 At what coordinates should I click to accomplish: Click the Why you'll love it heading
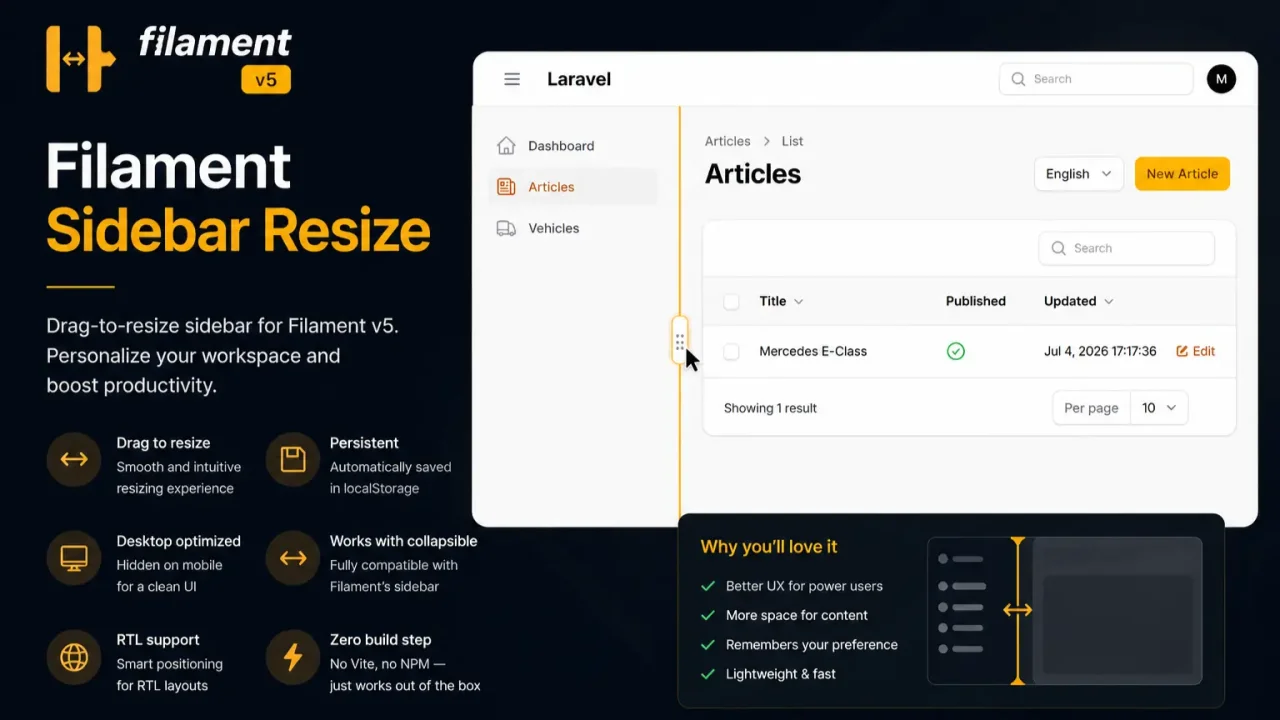[x=769, y=547]
